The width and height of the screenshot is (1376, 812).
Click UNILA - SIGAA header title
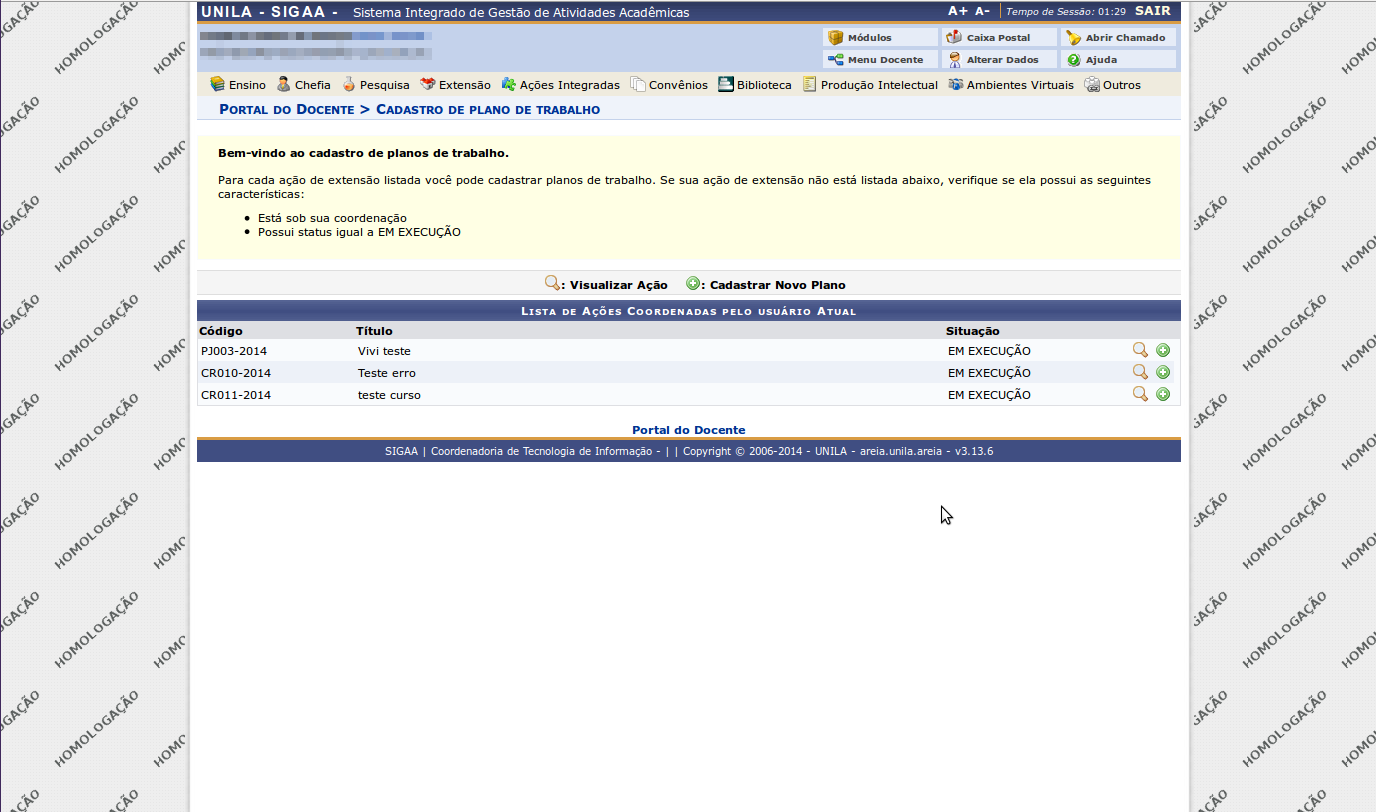[268, 12]
